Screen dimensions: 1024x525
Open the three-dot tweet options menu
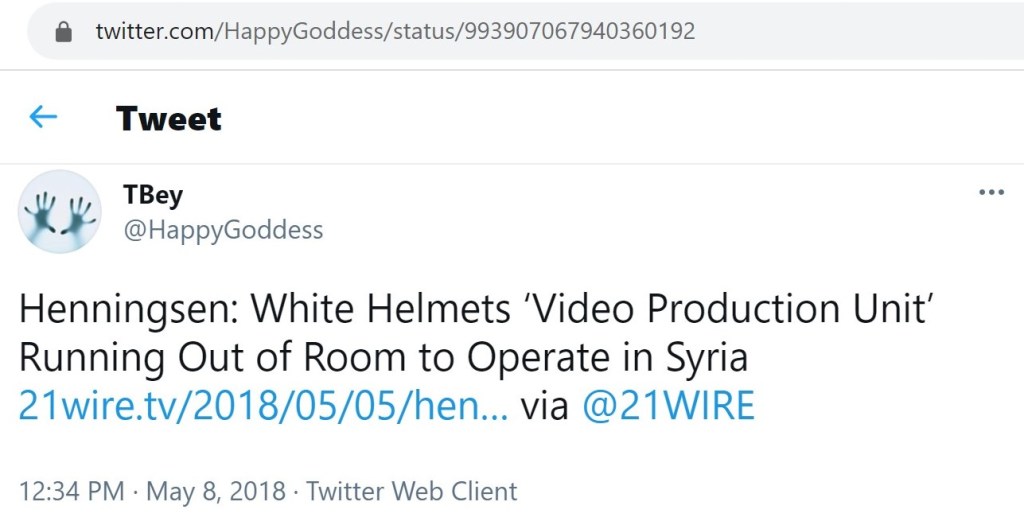990,192
